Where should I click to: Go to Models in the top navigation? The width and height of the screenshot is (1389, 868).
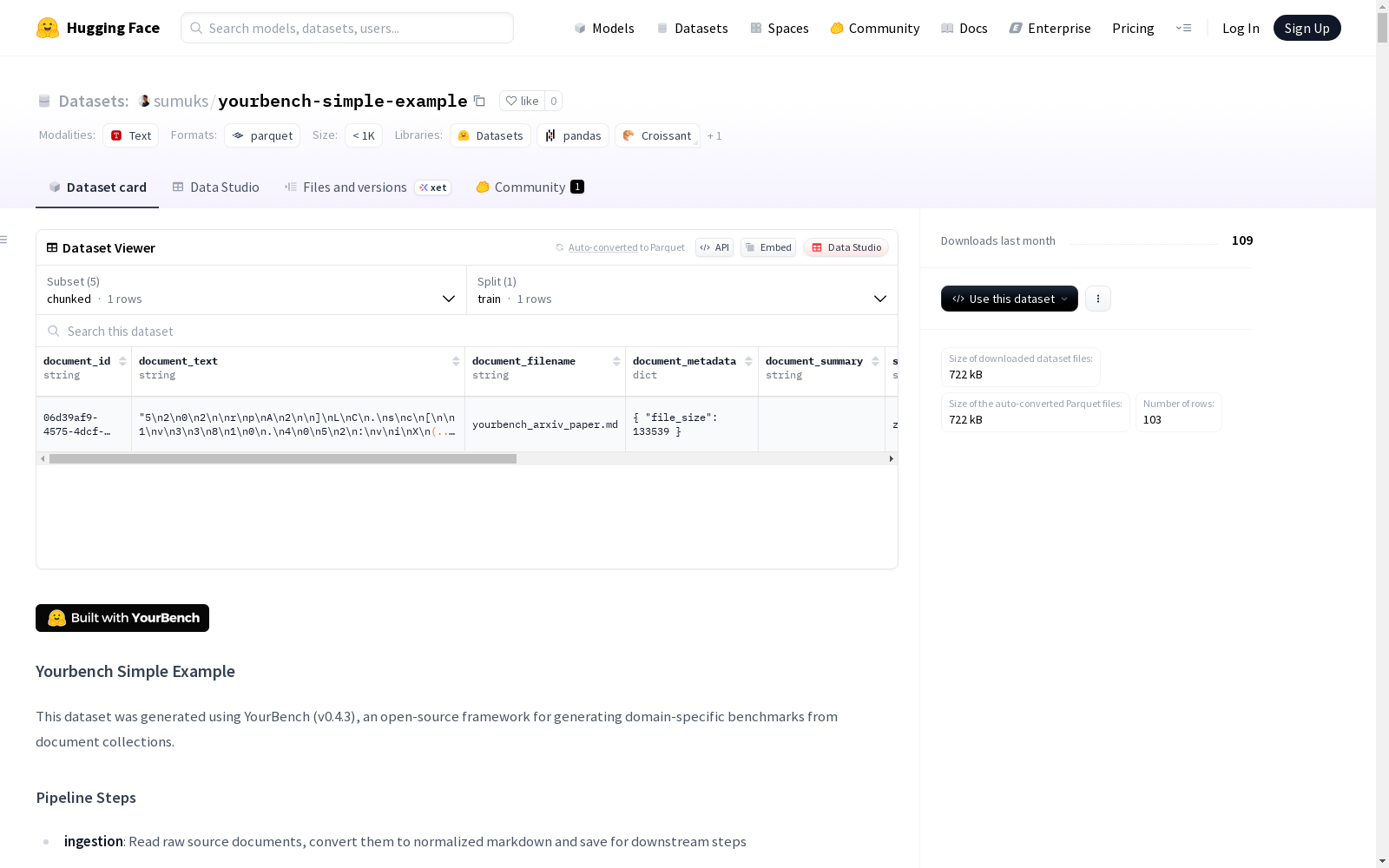(604, 28)
